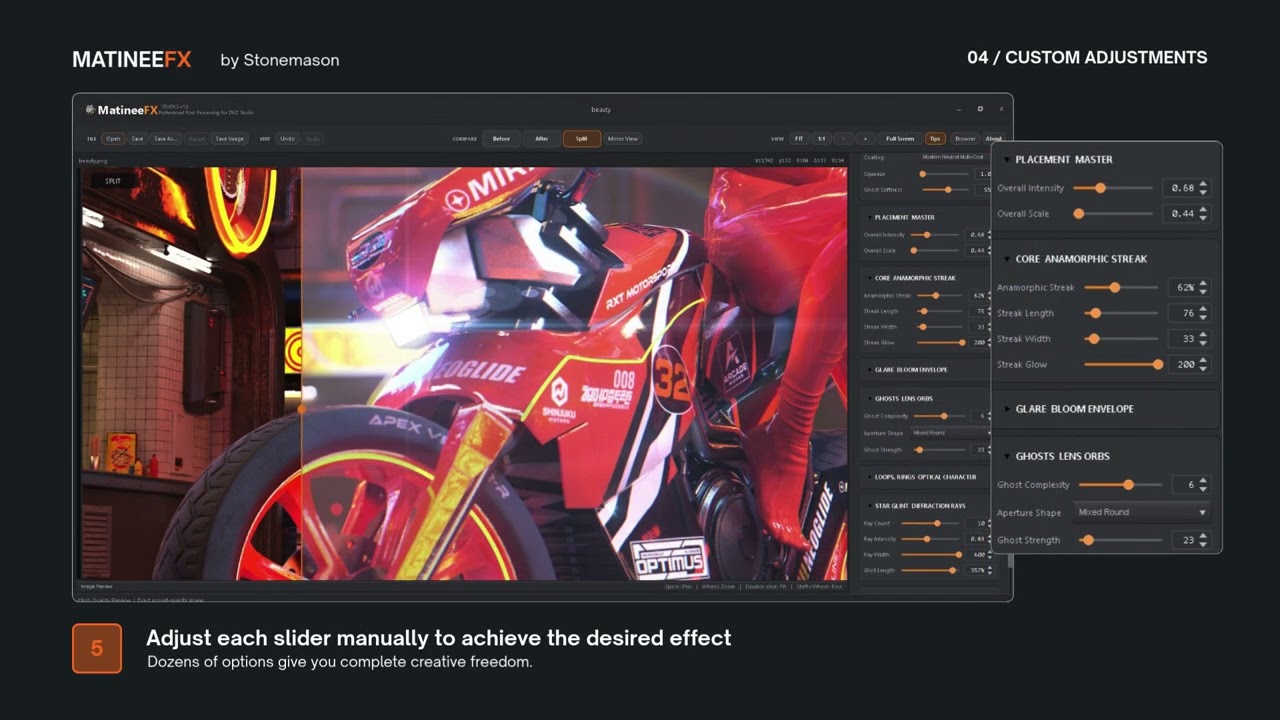1280x720 pixels.
Task: Select the Split compare mode
Action: [581, 139]
